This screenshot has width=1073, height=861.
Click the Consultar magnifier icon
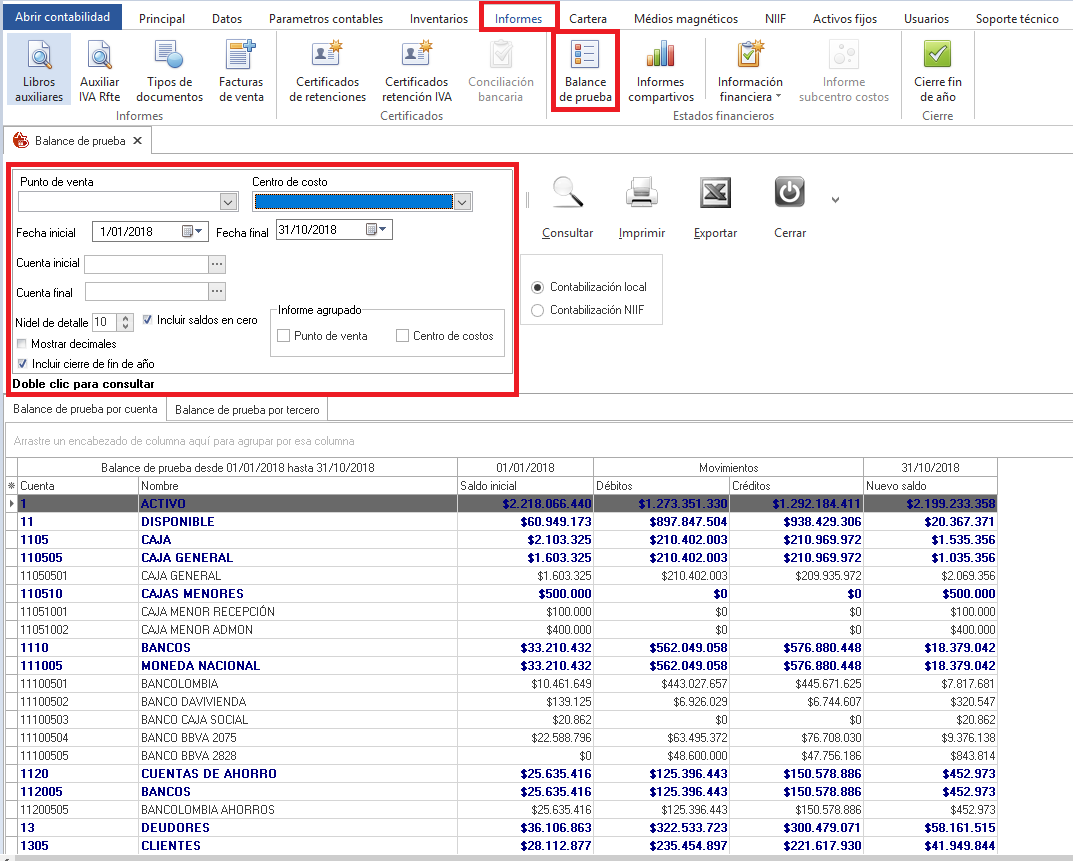[567, 194]
